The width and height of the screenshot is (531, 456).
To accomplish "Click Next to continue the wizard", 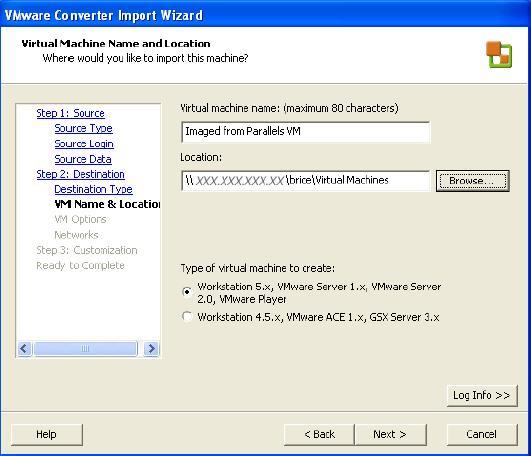I will 390,434.
